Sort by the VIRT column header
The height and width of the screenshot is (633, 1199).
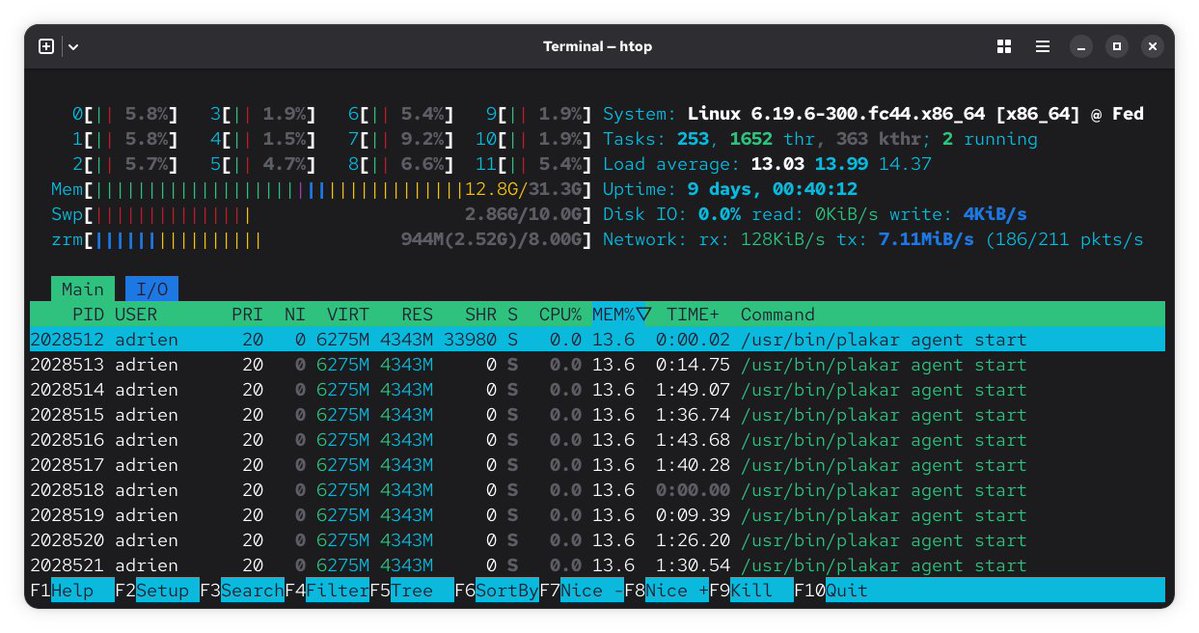point(348,314)
